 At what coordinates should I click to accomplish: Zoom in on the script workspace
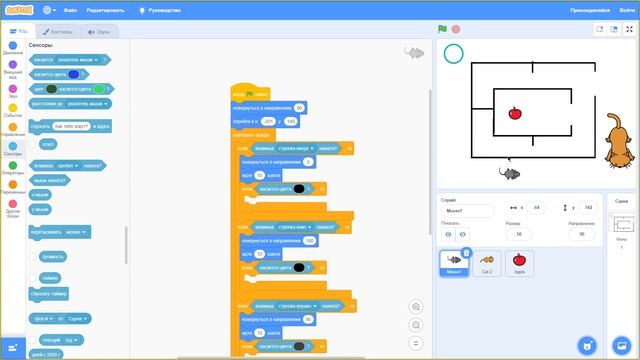click(x=416, y=307)
